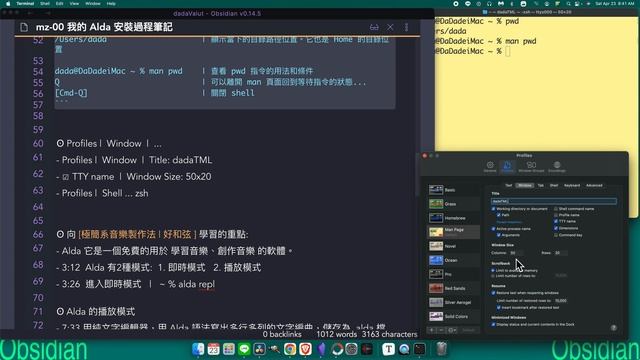
Task: Select the Red Sands profile
Action: 453,288
